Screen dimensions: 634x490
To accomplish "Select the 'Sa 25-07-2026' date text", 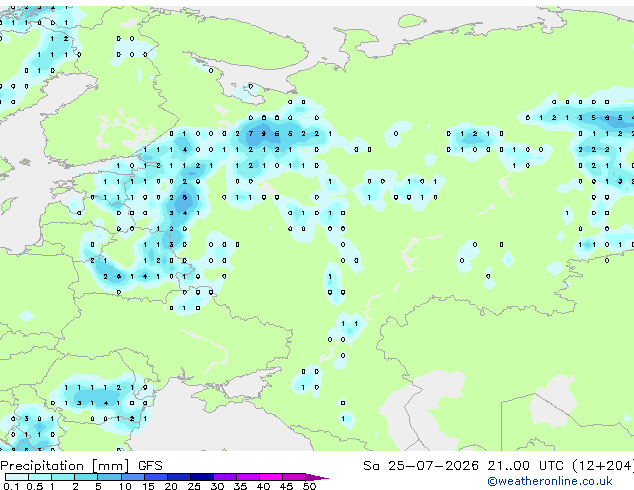I will (x=421, y=466).
